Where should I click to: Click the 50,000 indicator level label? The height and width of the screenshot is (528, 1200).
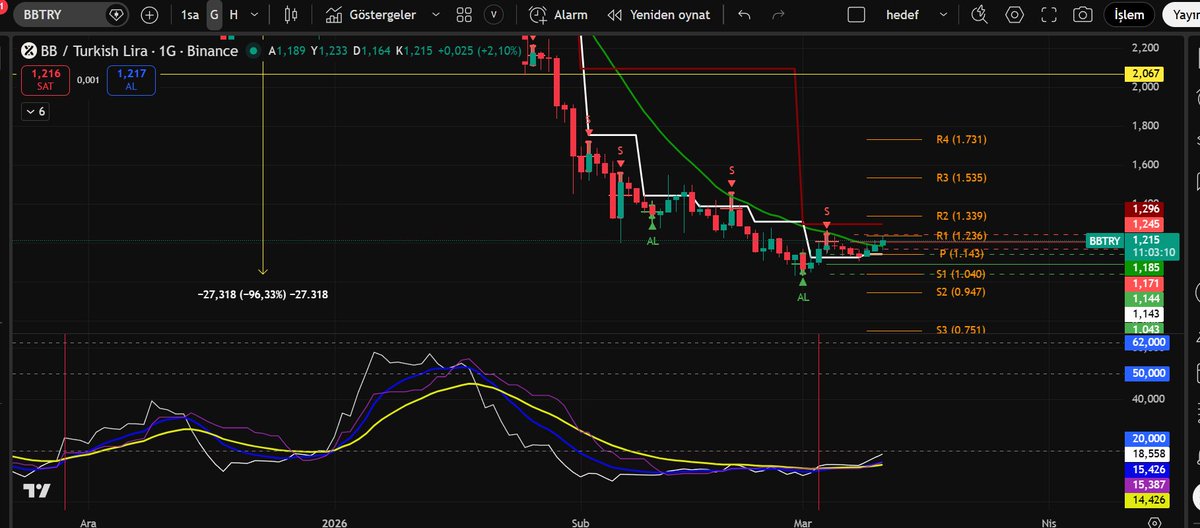(1148, 373)
